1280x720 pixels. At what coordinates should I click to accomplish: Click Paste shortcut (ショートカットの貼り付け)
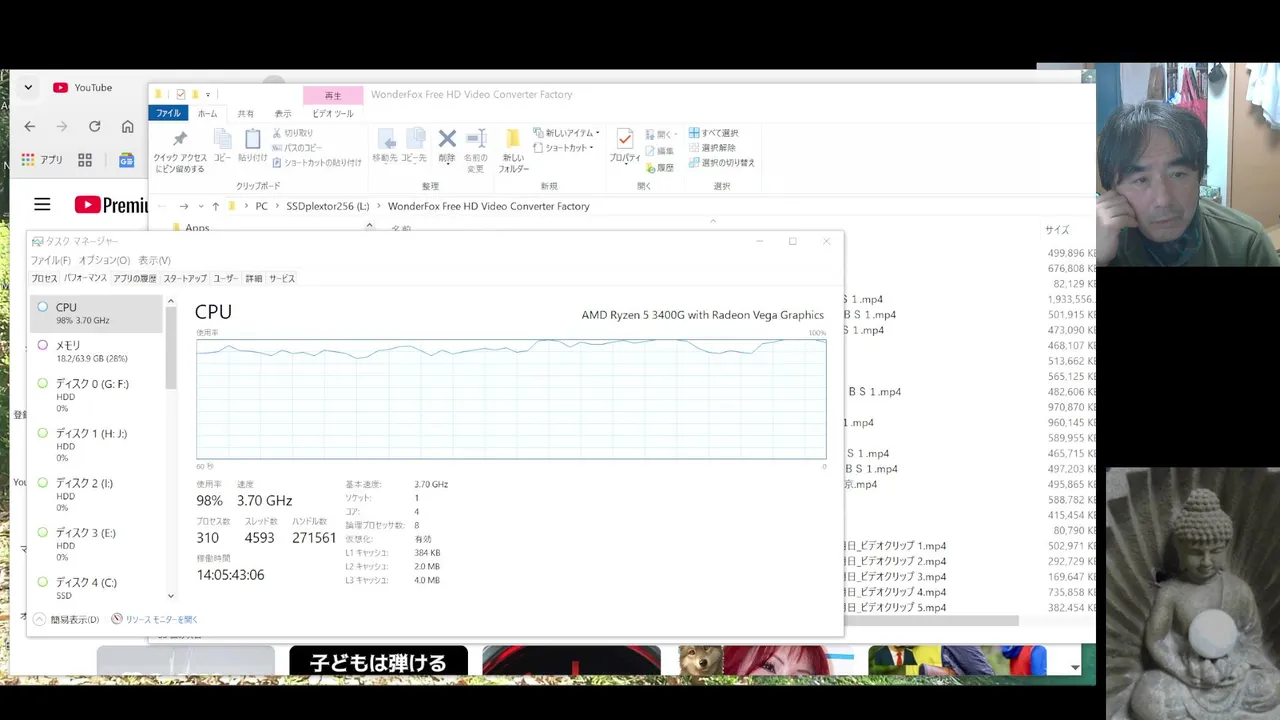pos(317,163)
